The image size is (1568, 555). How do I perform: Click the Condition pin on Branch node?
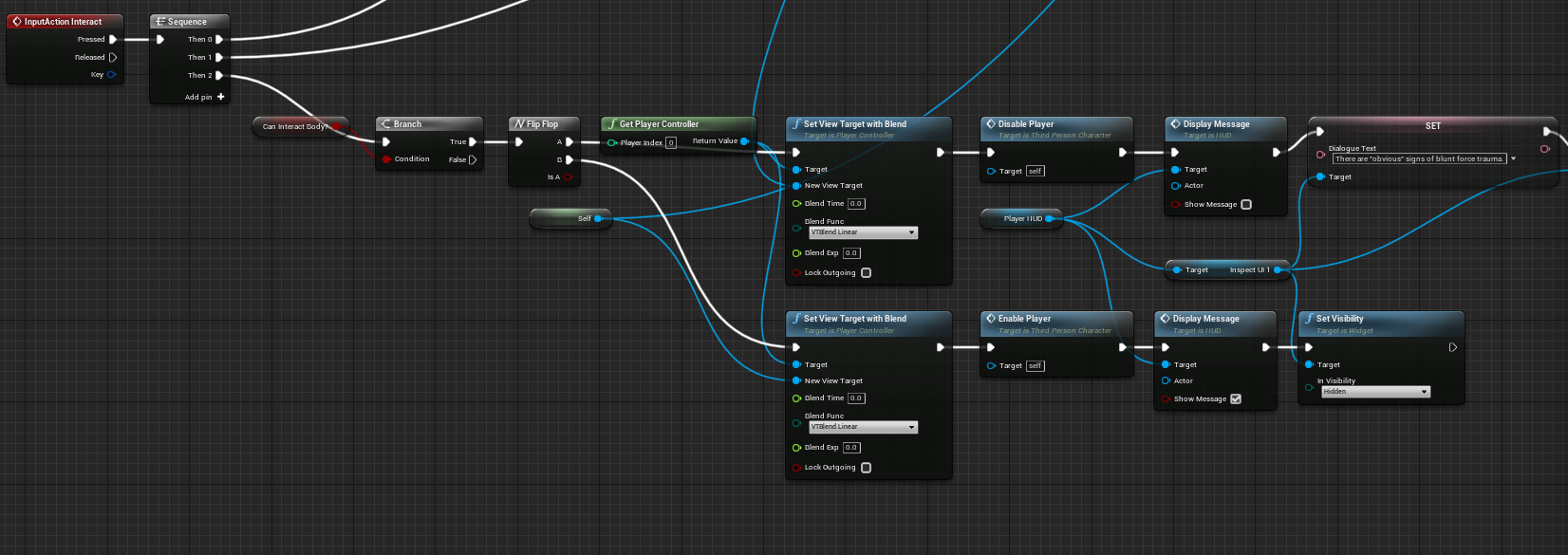point(386,159)
